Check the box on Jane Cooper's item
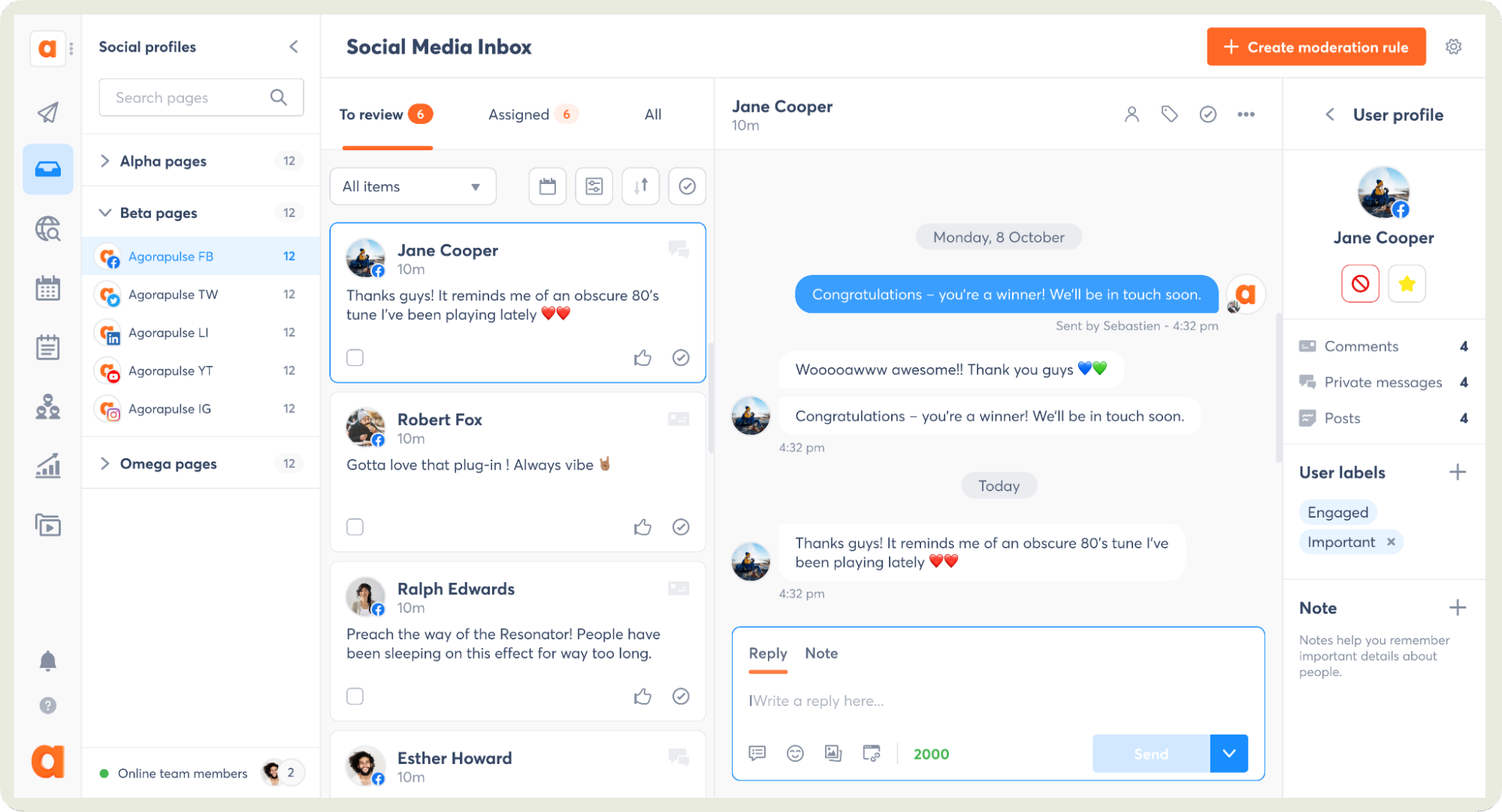 pos(355,358)
